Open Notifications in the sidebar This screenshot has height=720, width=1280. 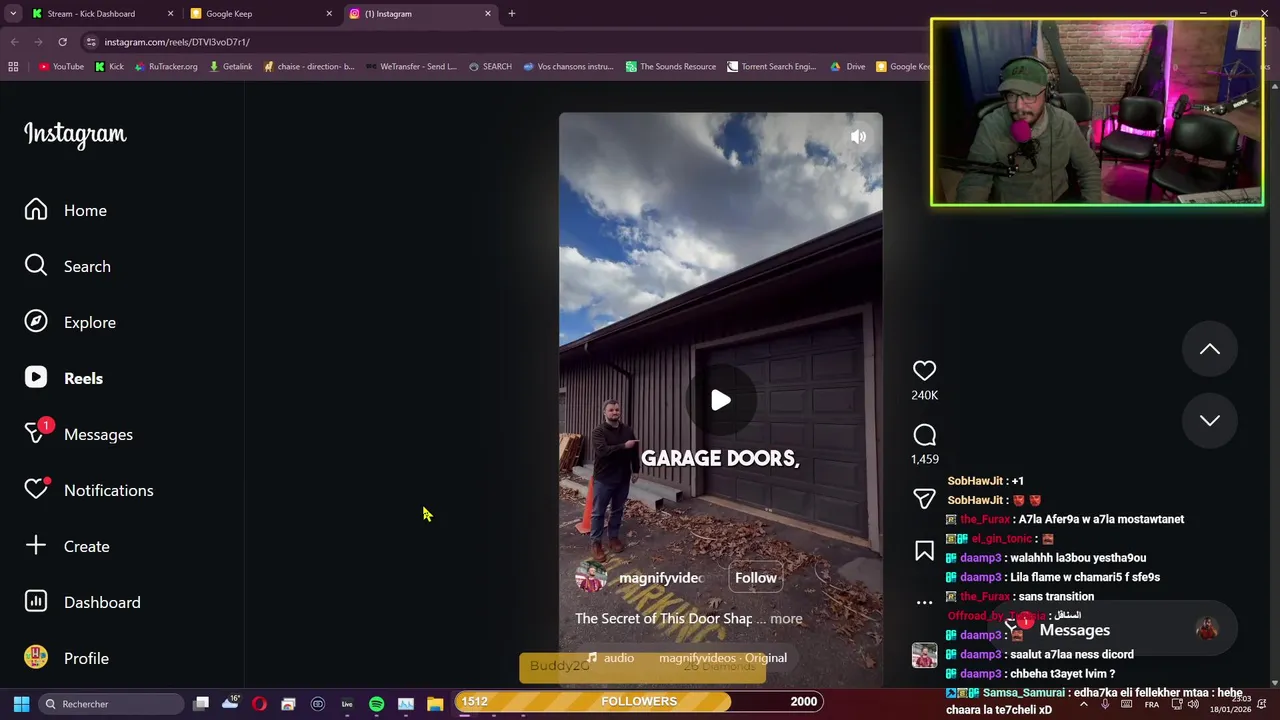click(x=89, y=490)
